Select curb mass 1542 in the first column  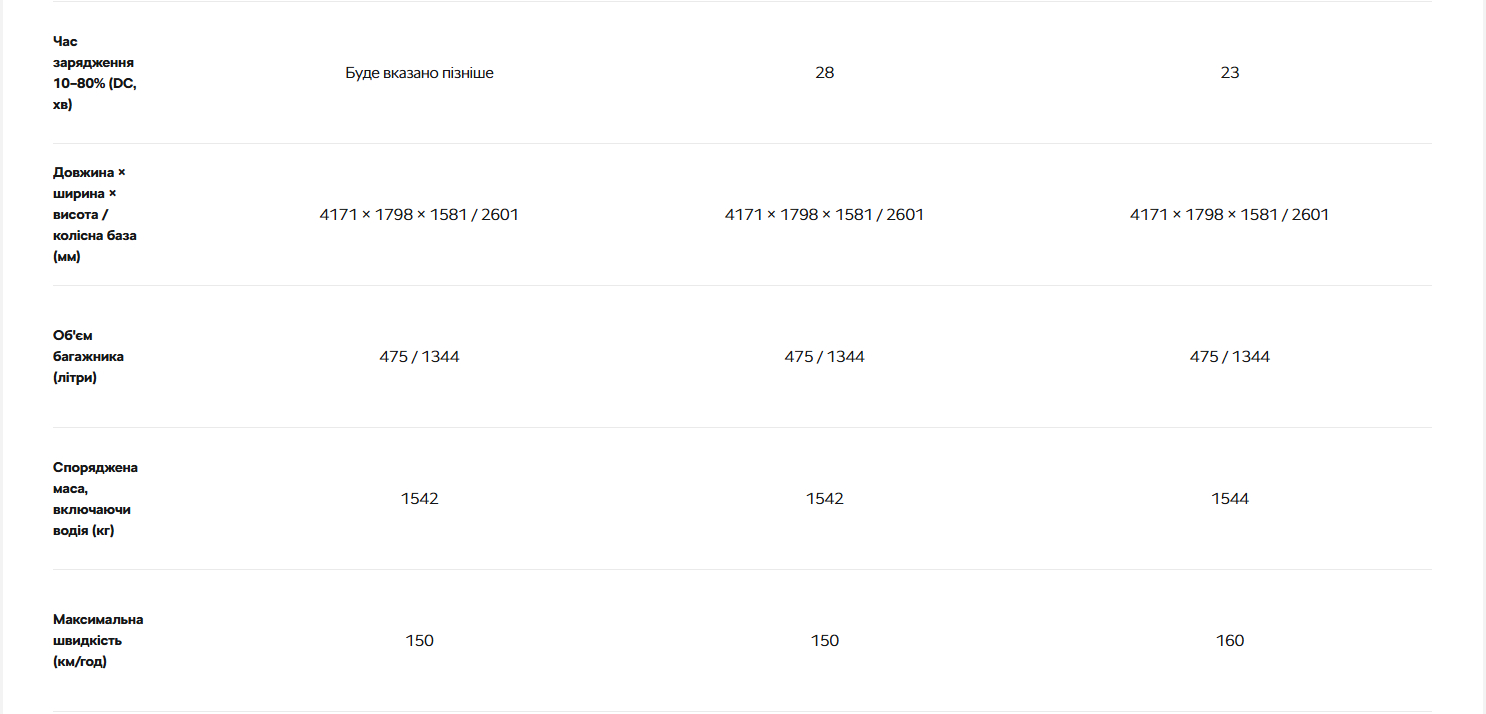pos(419,499)
